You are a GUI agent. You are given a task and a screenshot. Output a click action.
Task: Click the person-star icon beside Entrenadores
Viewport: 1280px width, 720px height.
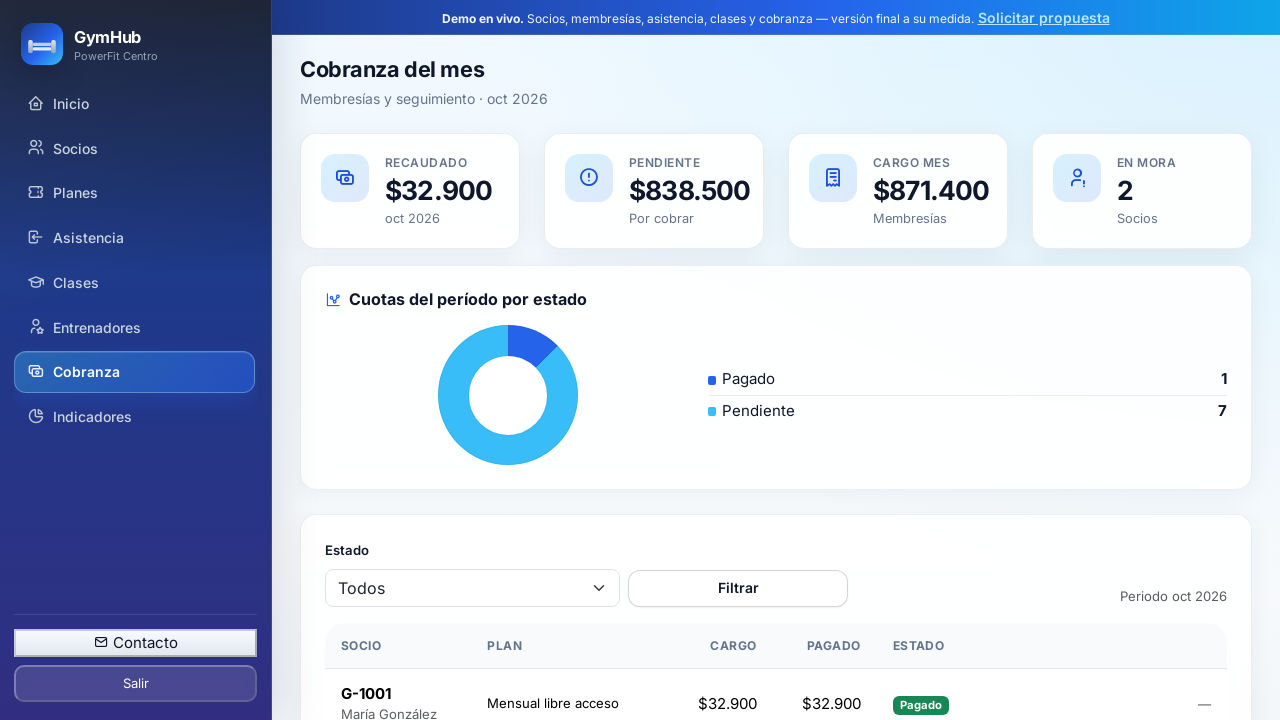click(36, 327)
